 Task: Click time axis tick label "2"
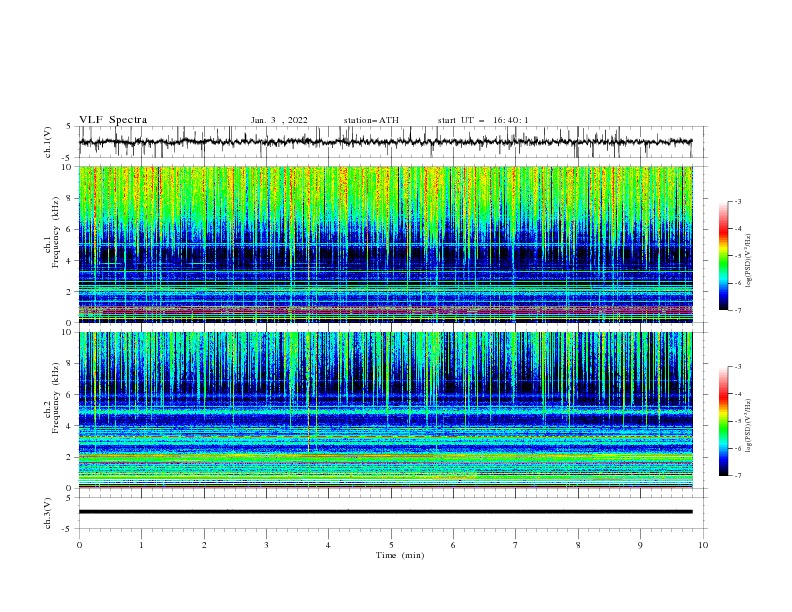pyautogui.click(x=204, y=545)
